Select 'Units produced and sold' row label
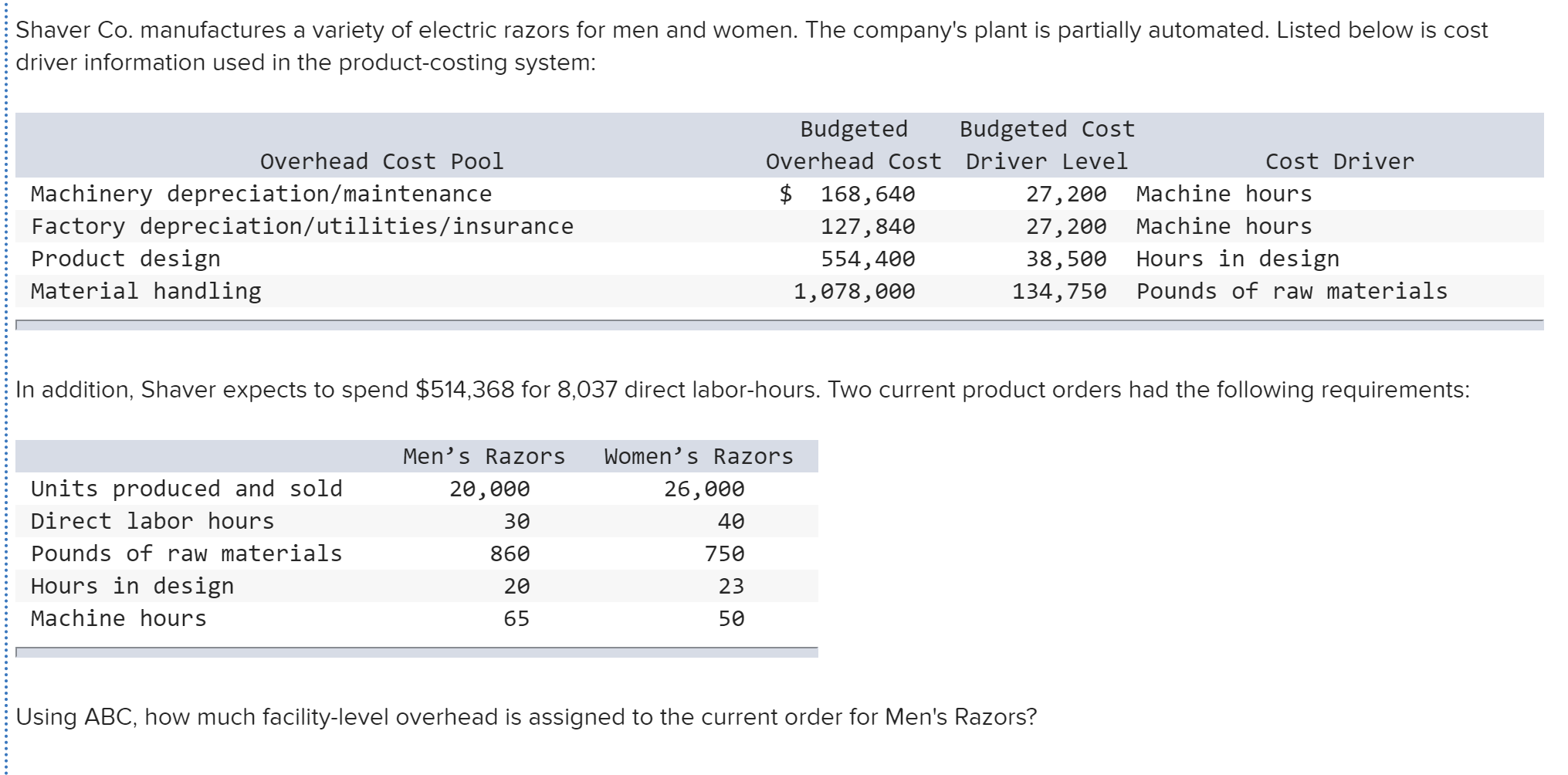 (x=187, y=489)
